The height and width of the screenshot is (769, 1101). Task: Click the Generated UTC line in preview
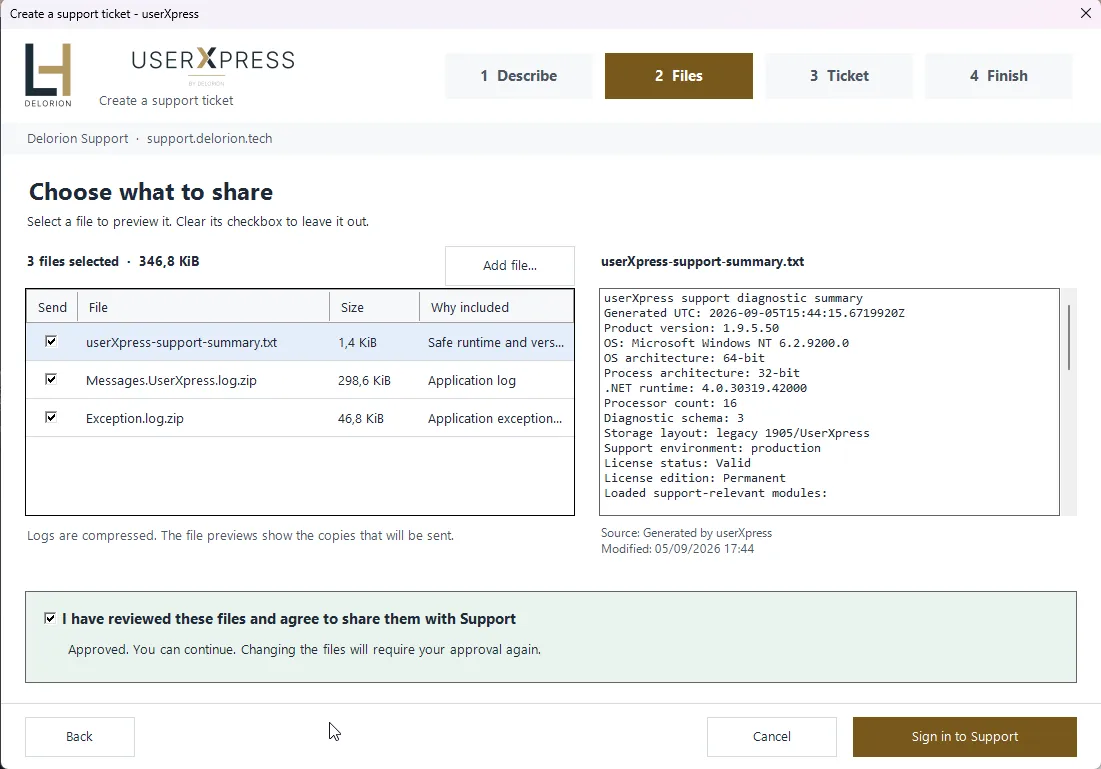[x=754, y=313]
